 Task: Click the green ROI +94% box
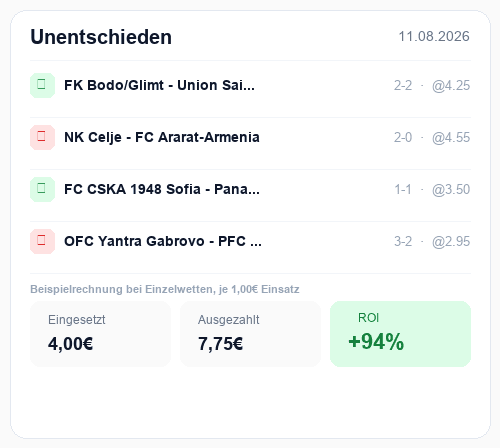click(400, 334)
